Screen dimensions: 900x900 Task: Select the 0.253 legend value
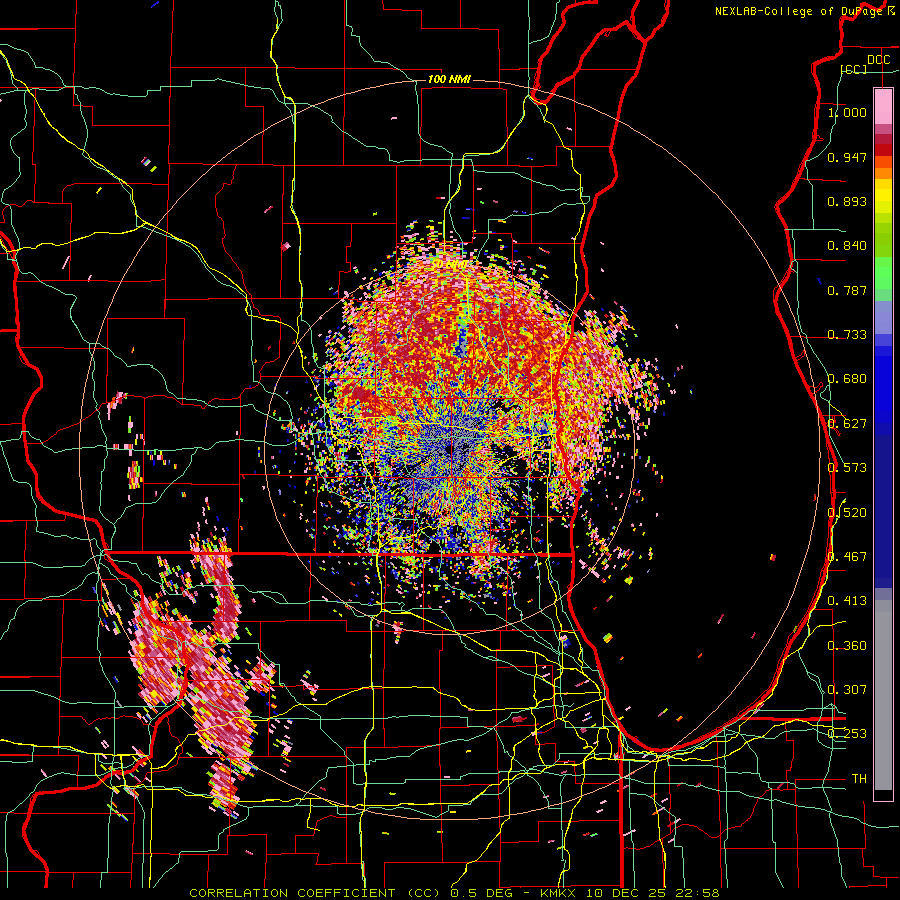pyautogui.click(x=847, y=734)
